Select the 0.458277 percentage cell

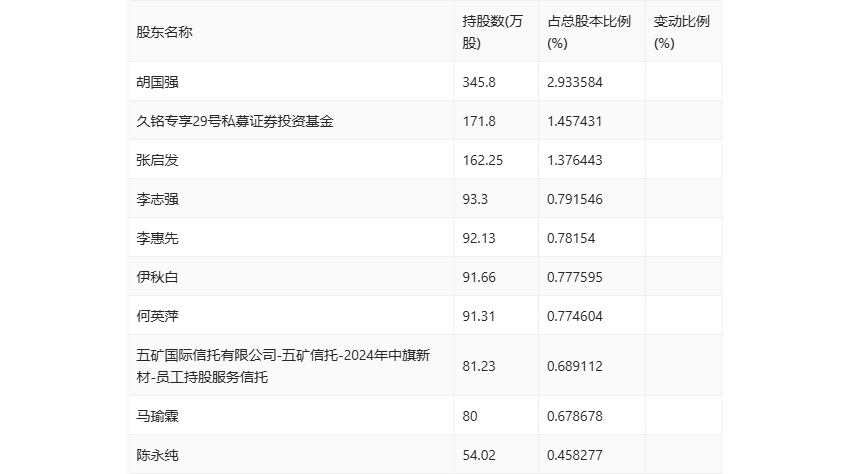pyautogui.click(x=575, y=455)
